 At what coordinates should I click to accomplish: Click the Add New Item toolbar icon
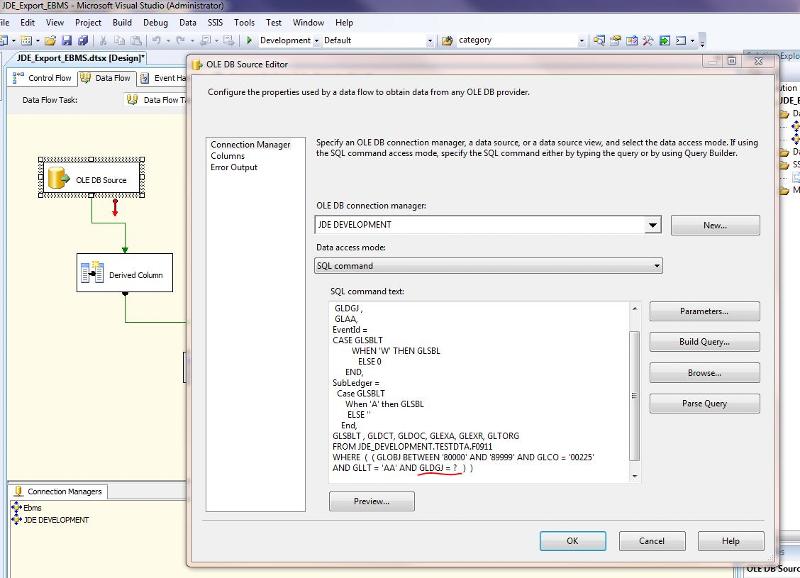coord(27,40)
